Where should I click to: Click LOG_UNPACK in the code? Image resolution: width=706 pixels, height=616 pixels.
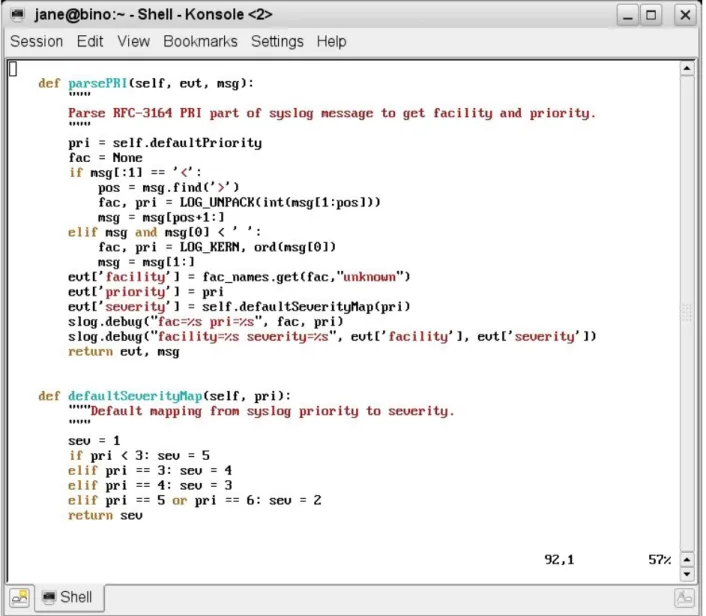(217, 202)
